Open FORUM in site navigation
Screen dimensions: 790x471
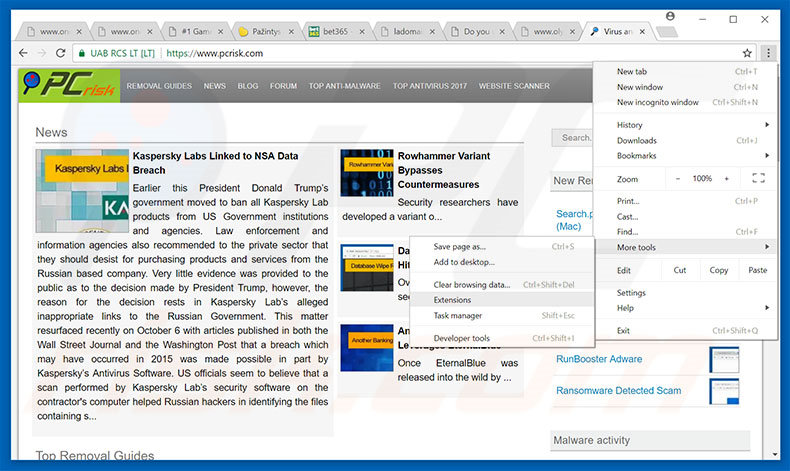[x=283, y=86]
